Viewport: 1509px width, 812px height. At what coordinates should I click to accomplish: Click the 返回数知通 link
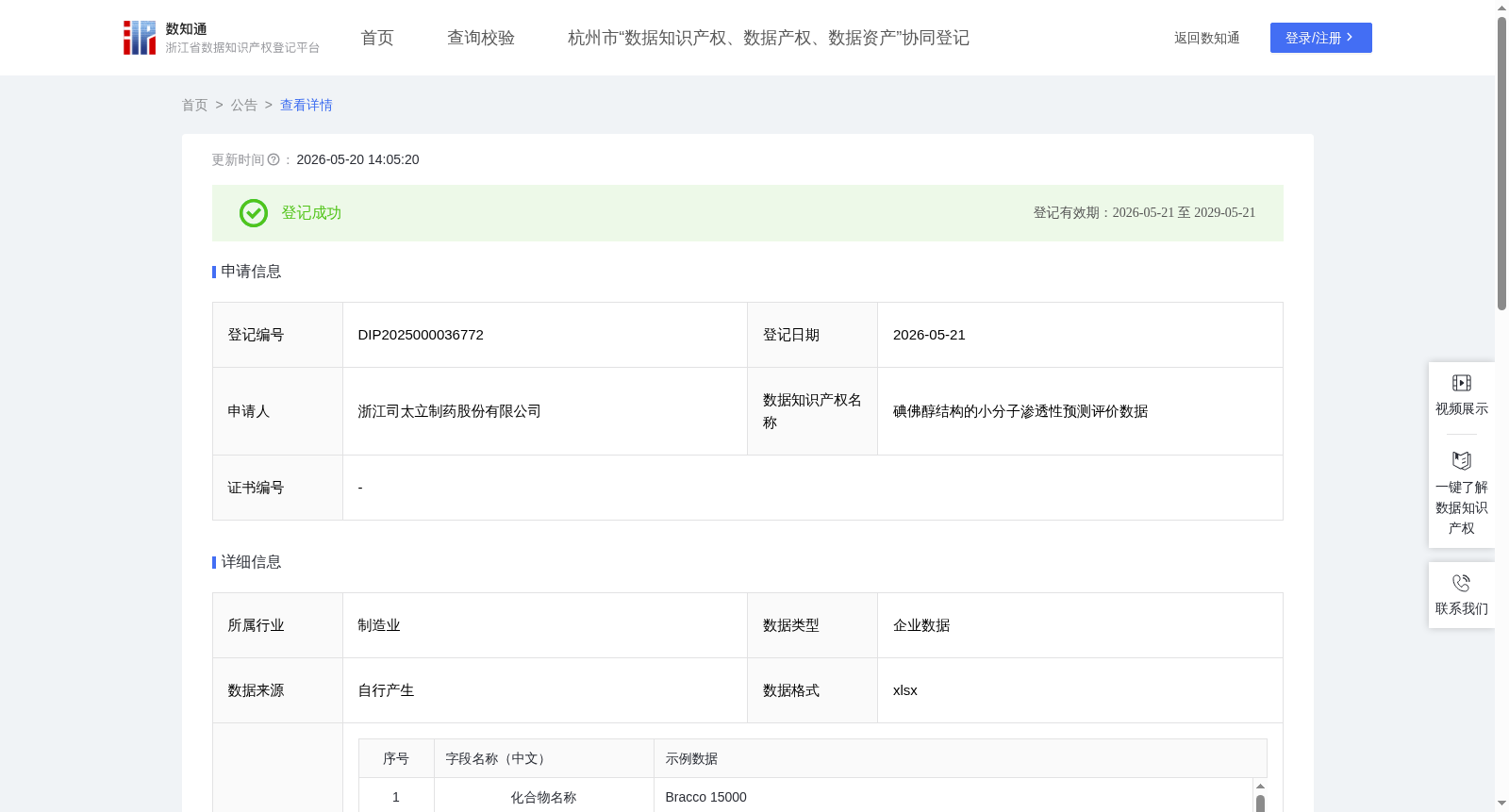[1207, 38]
